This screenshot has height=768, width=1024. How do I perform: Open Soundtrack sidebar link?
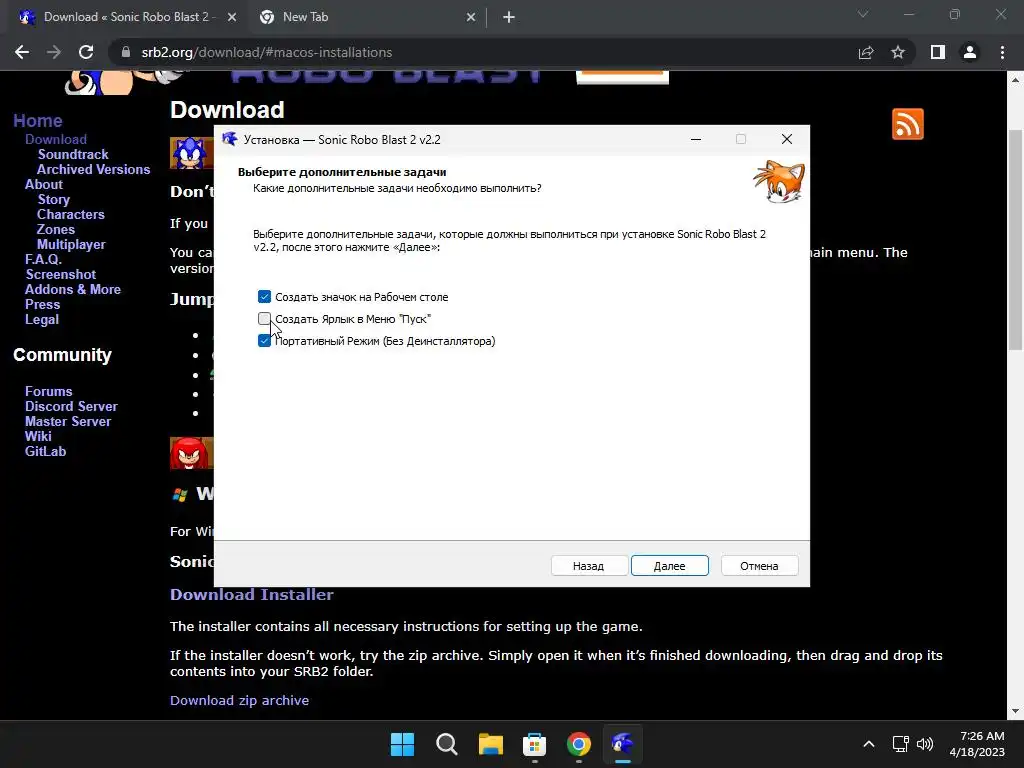(73, 154)
